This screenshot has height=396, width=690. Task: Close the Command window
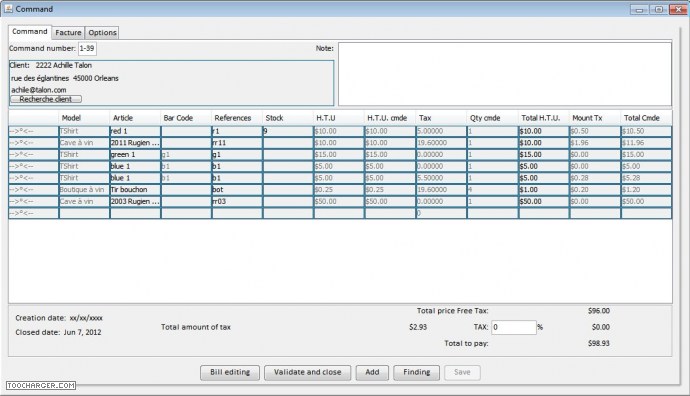[x=678, y=9]
